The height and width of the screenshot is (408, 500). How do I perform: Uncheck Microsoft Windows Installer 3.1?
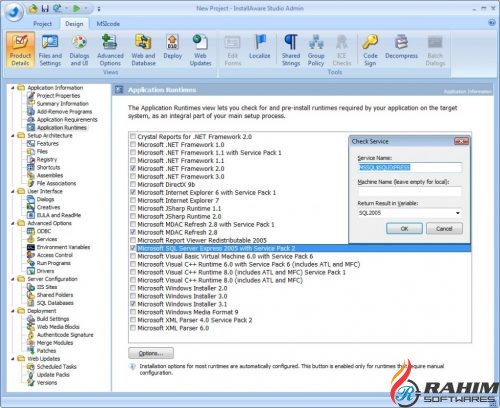[133, 304]
